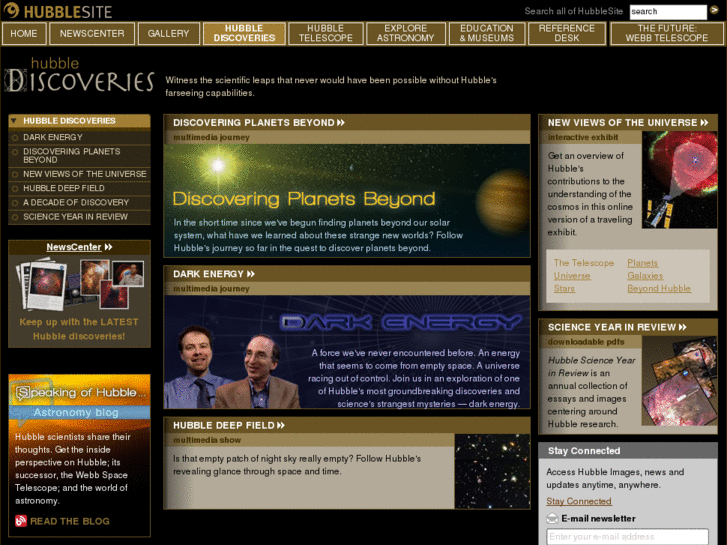Open the New Views of the Universe thumbnail
Screen dimensions: 727x545
680,180
